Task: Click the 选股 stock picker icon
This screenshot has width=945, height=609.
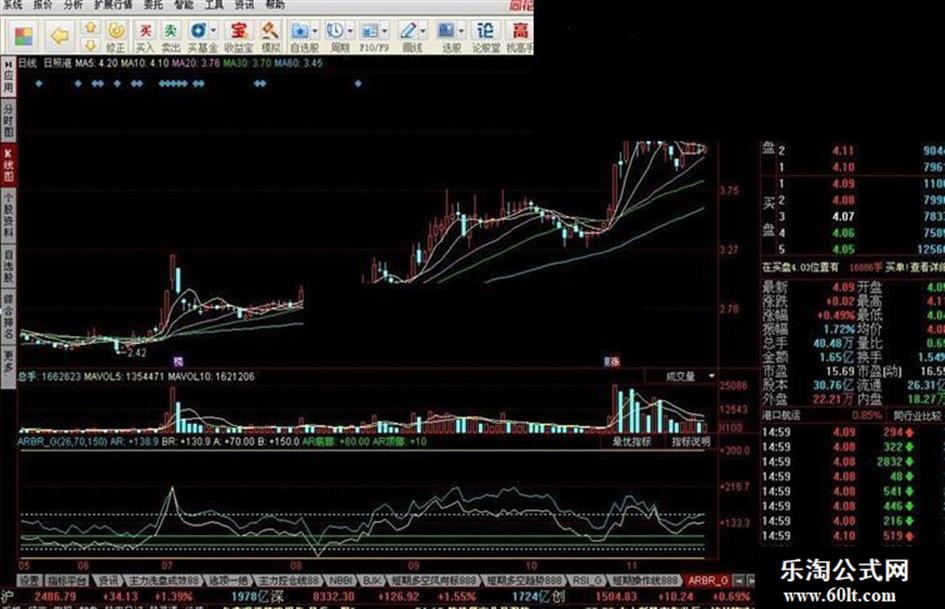Action: pos(446,30)
